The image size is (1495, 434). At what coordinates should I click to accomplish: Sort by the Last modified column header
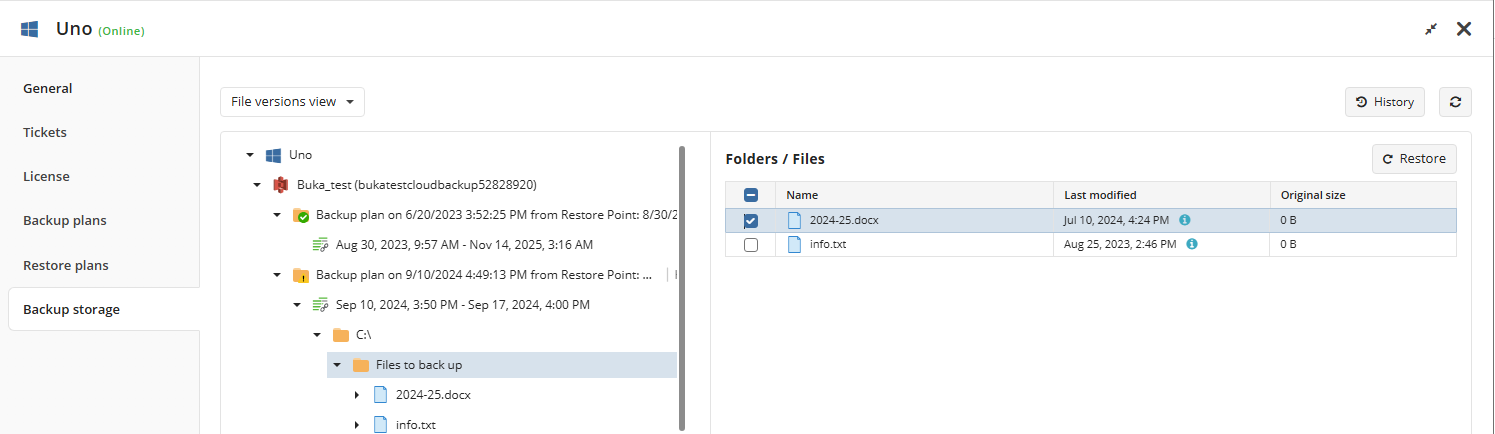click(1100, 195)
